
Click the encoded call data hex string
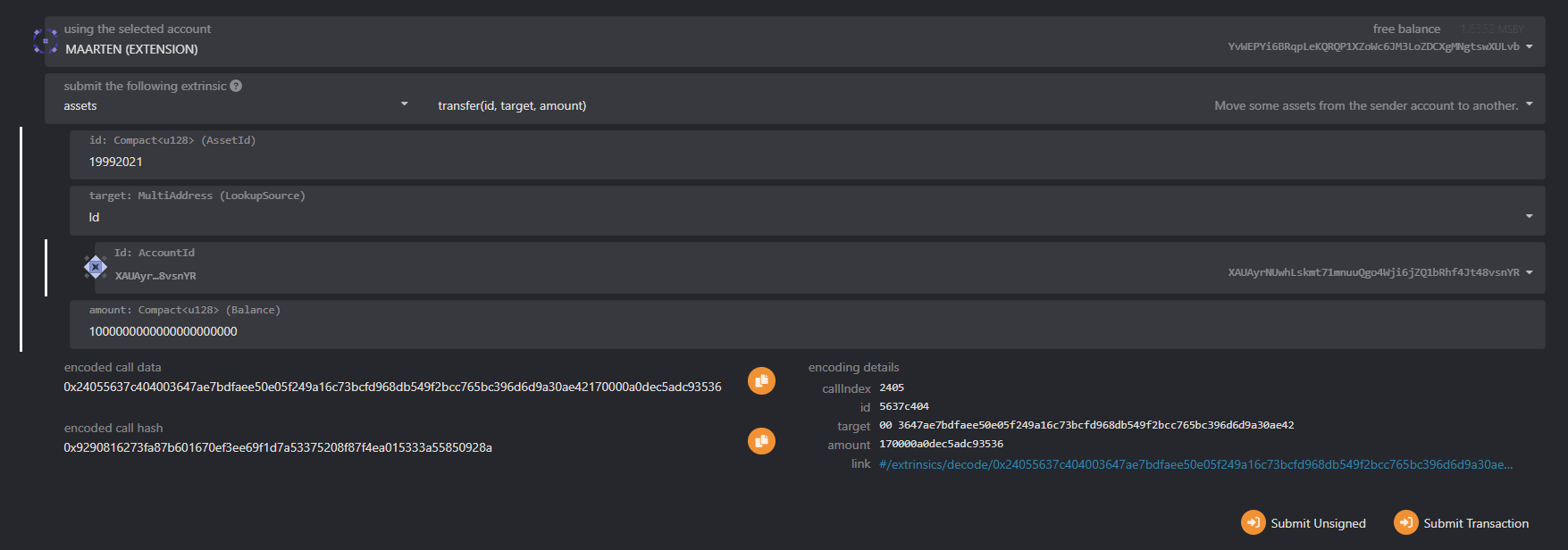click(392, 387)
